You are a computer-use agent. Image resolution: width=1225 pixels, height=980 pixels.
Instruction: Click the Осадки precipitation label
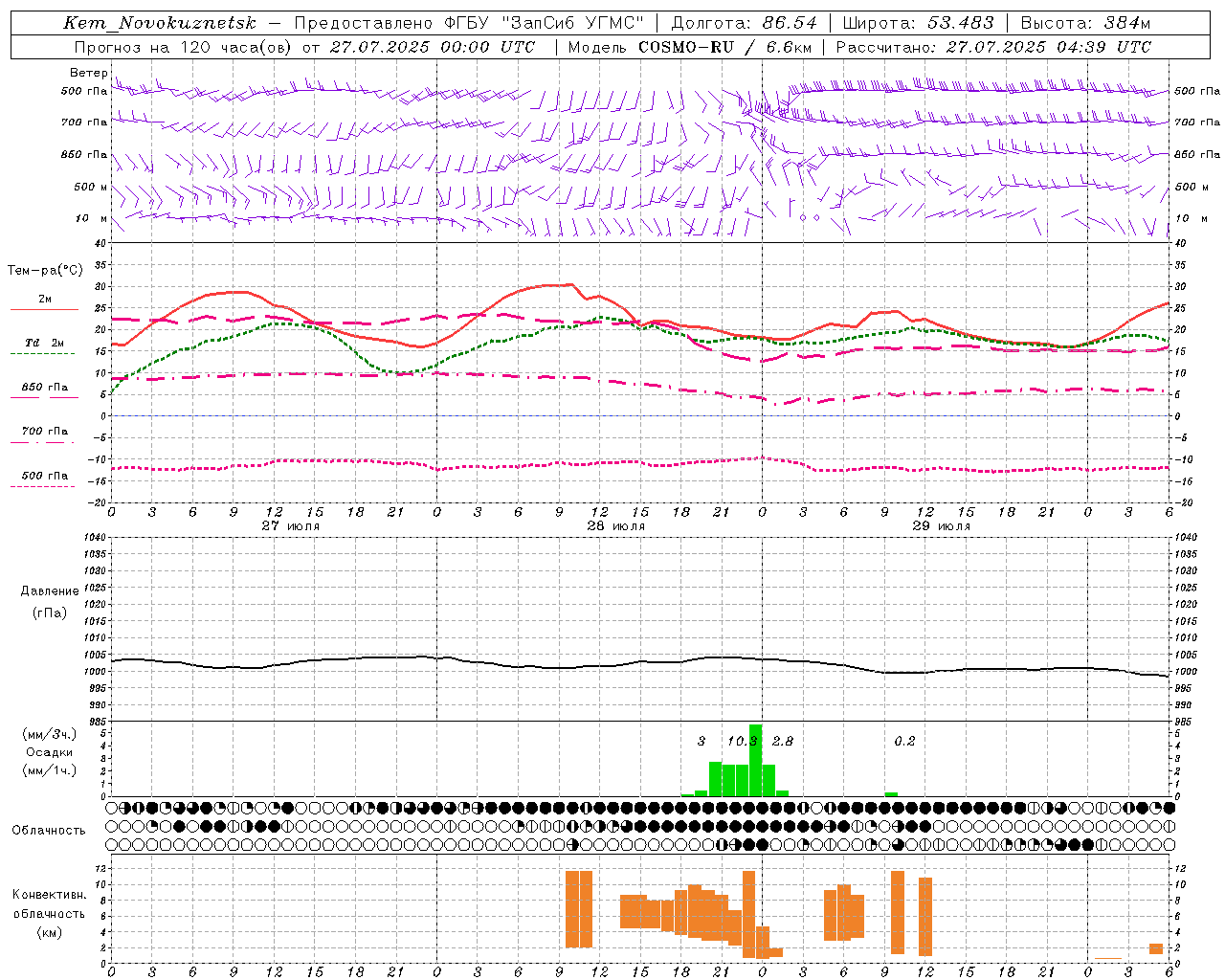[50, 752]
